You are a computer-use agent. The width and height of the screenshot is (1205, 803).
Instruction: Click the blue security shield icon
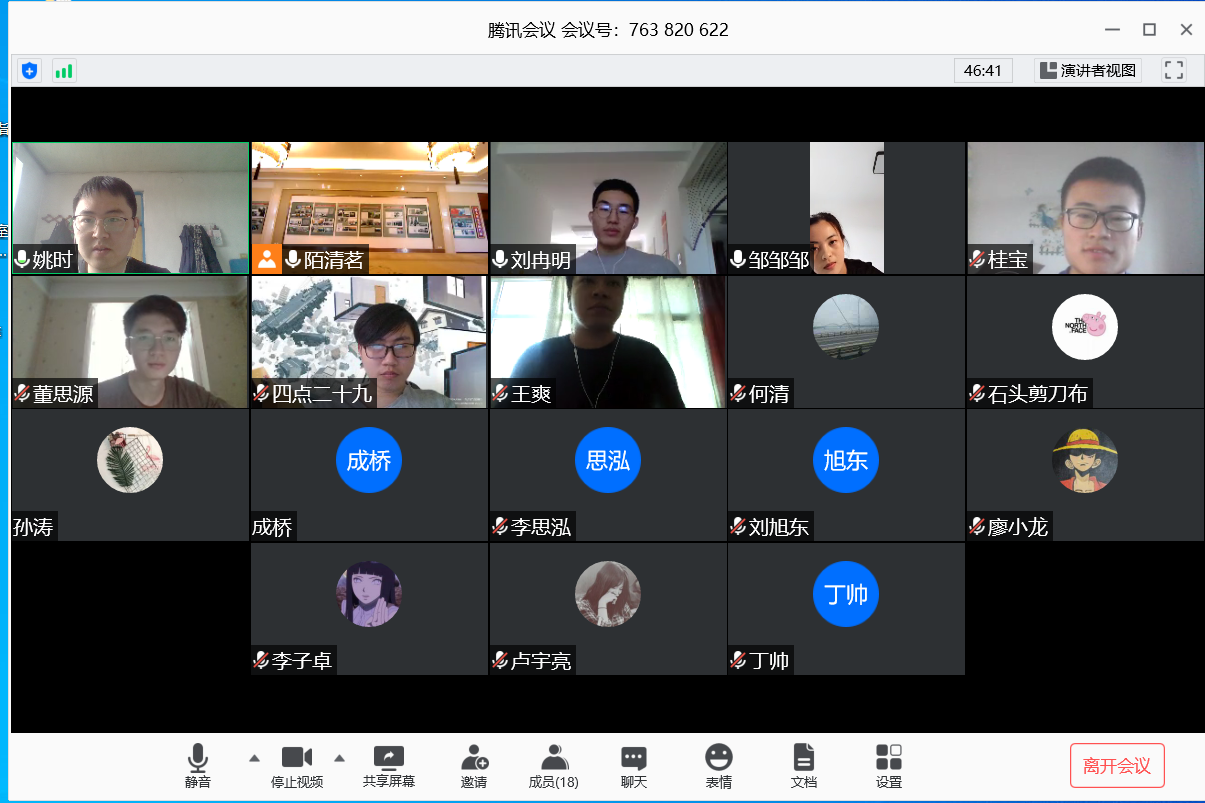pos(30,70)
